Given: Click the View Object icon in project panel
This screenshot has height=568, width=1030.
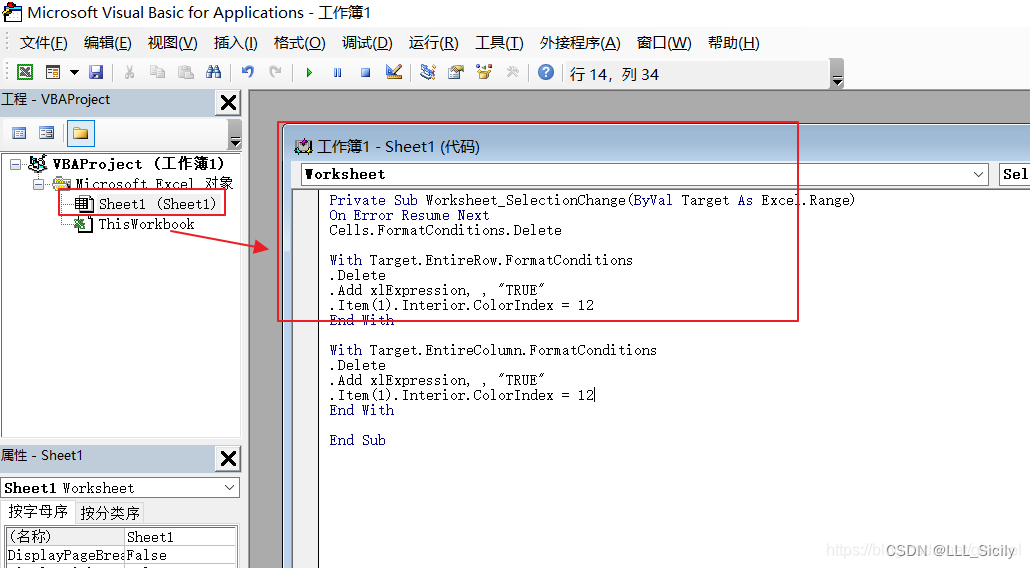Looking at the screenshot, I should 46,133.
